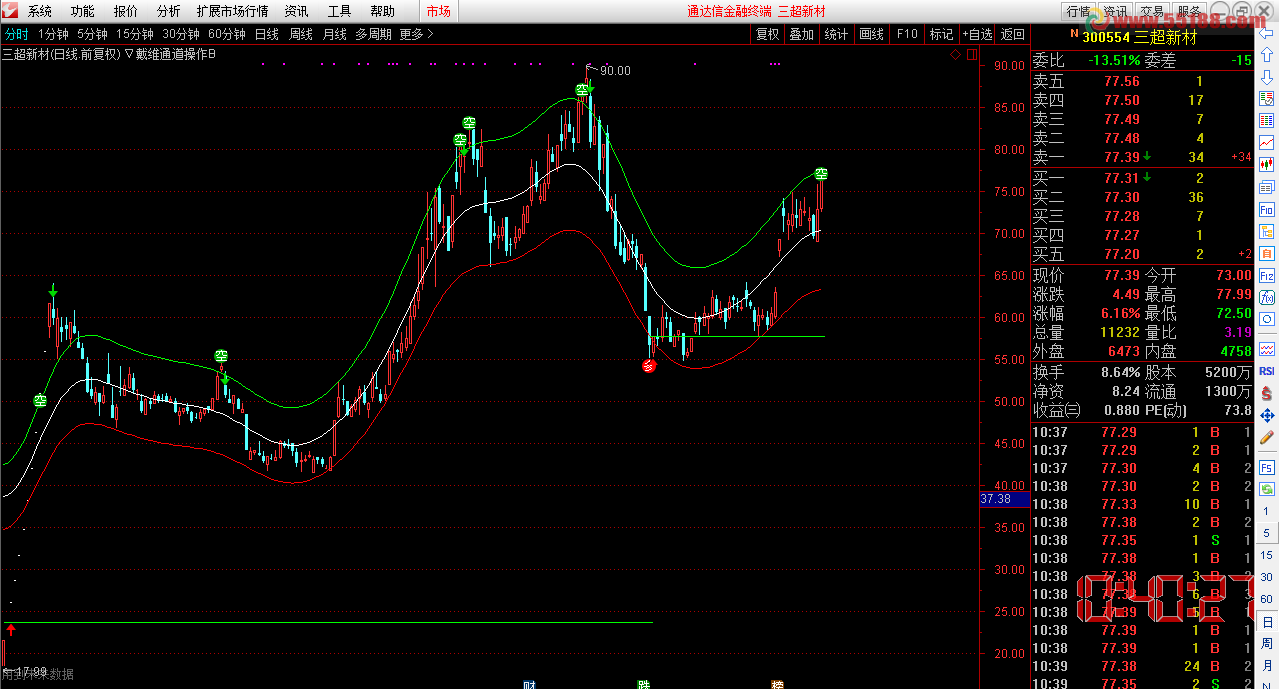Viewport: 1279px width, 689px height.
Task: Select the pencil drawing tool icon
Action: click(1267, 437)
